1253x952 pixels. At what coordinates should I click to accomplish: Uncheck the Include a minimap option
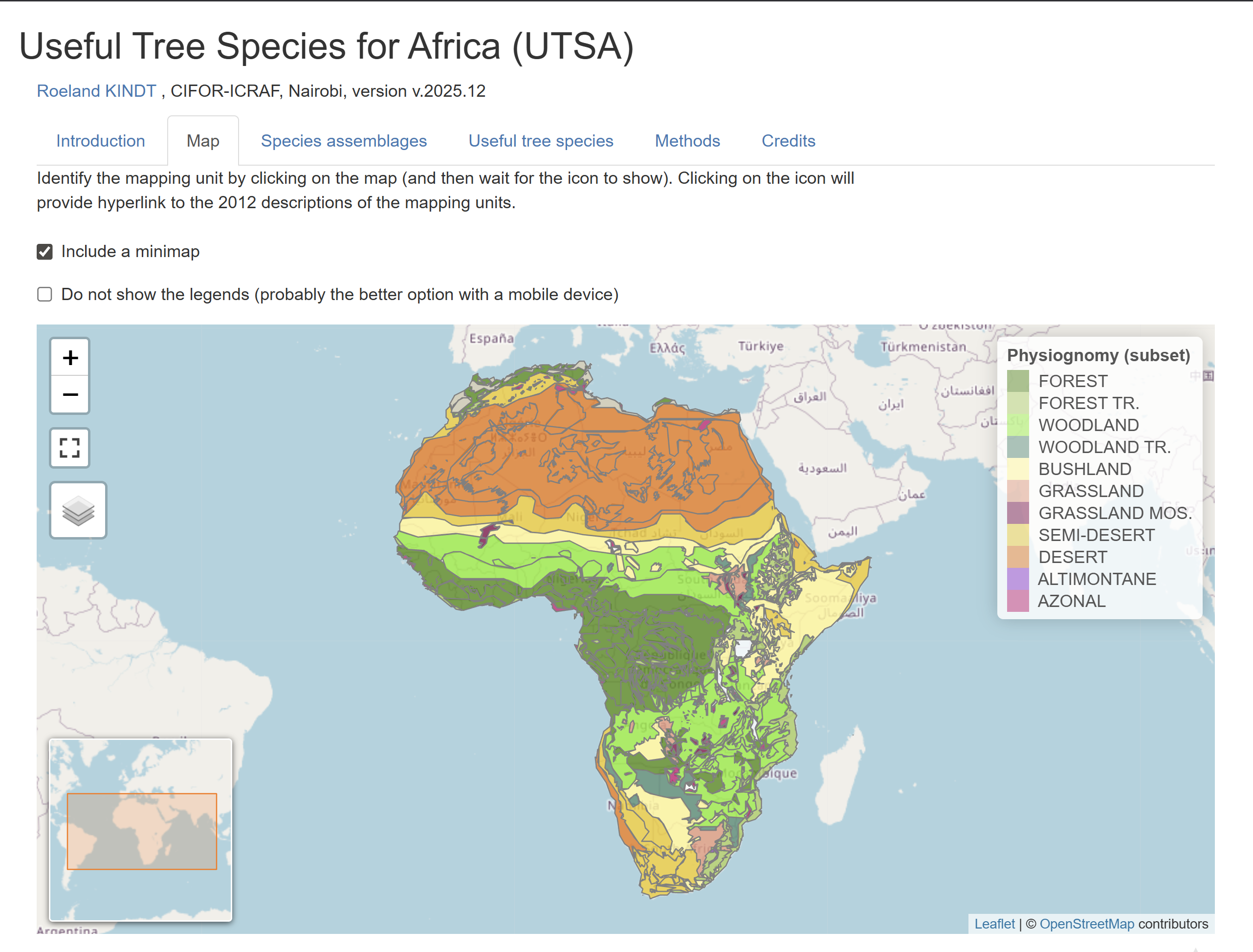[x=44, y=252]
